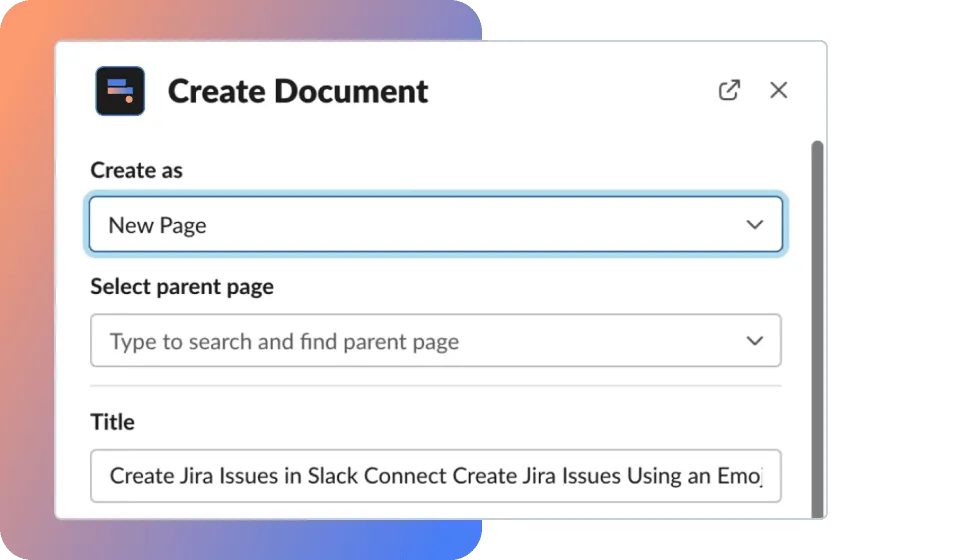Click the Type to search placeholder text
The height and width of the screenshot is (560, 972).
pos(284,342)
